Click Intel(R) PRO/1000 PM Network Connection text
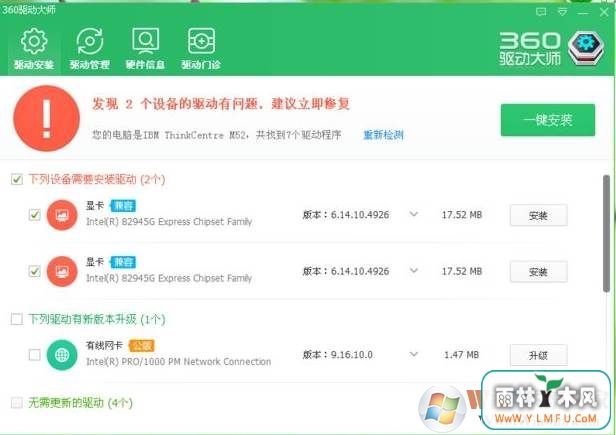This screenshot has width=616, height=435. point(178,362)
